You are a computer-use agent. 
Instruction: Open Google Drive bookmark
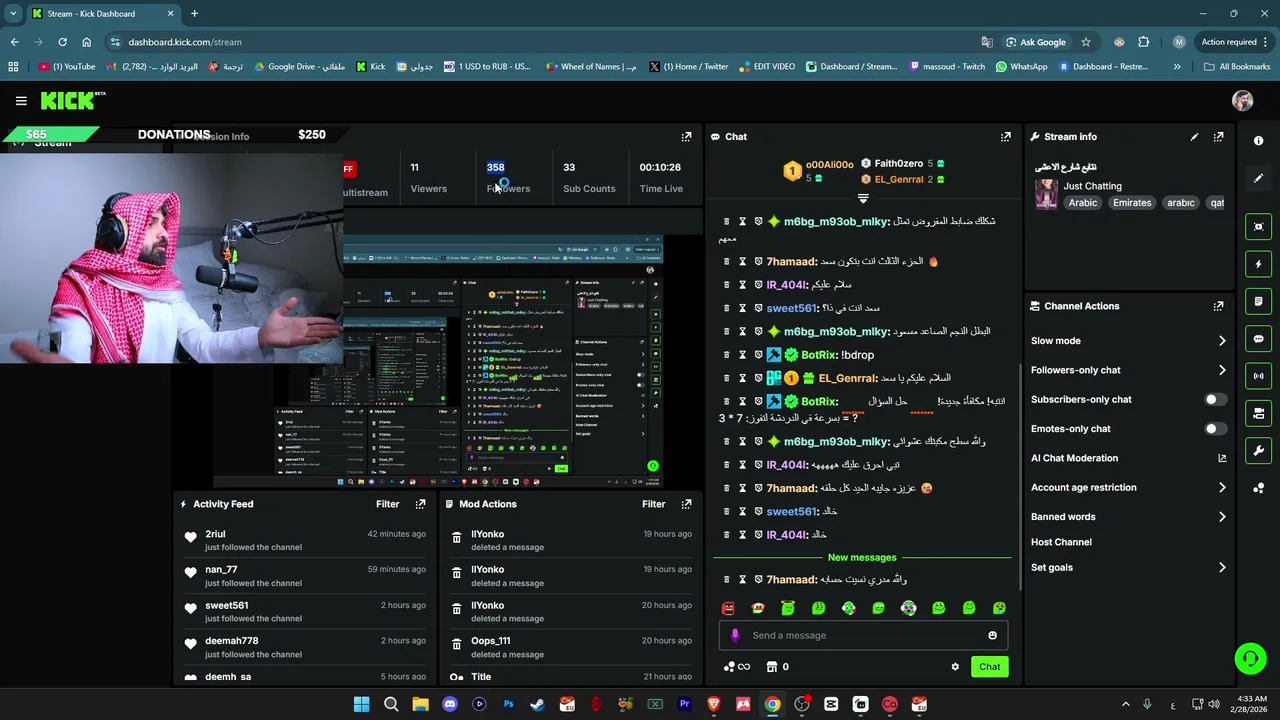(300, 67)
